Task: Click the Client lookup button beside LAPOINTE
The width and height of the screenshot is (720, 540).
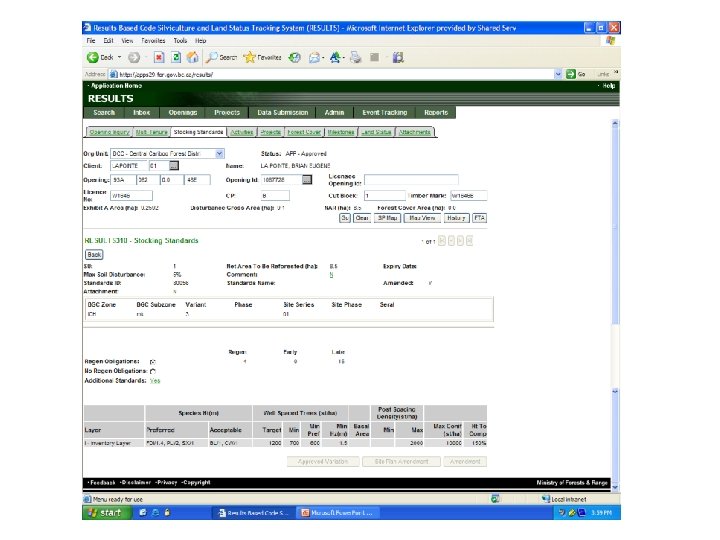Action: pos(172,165)
